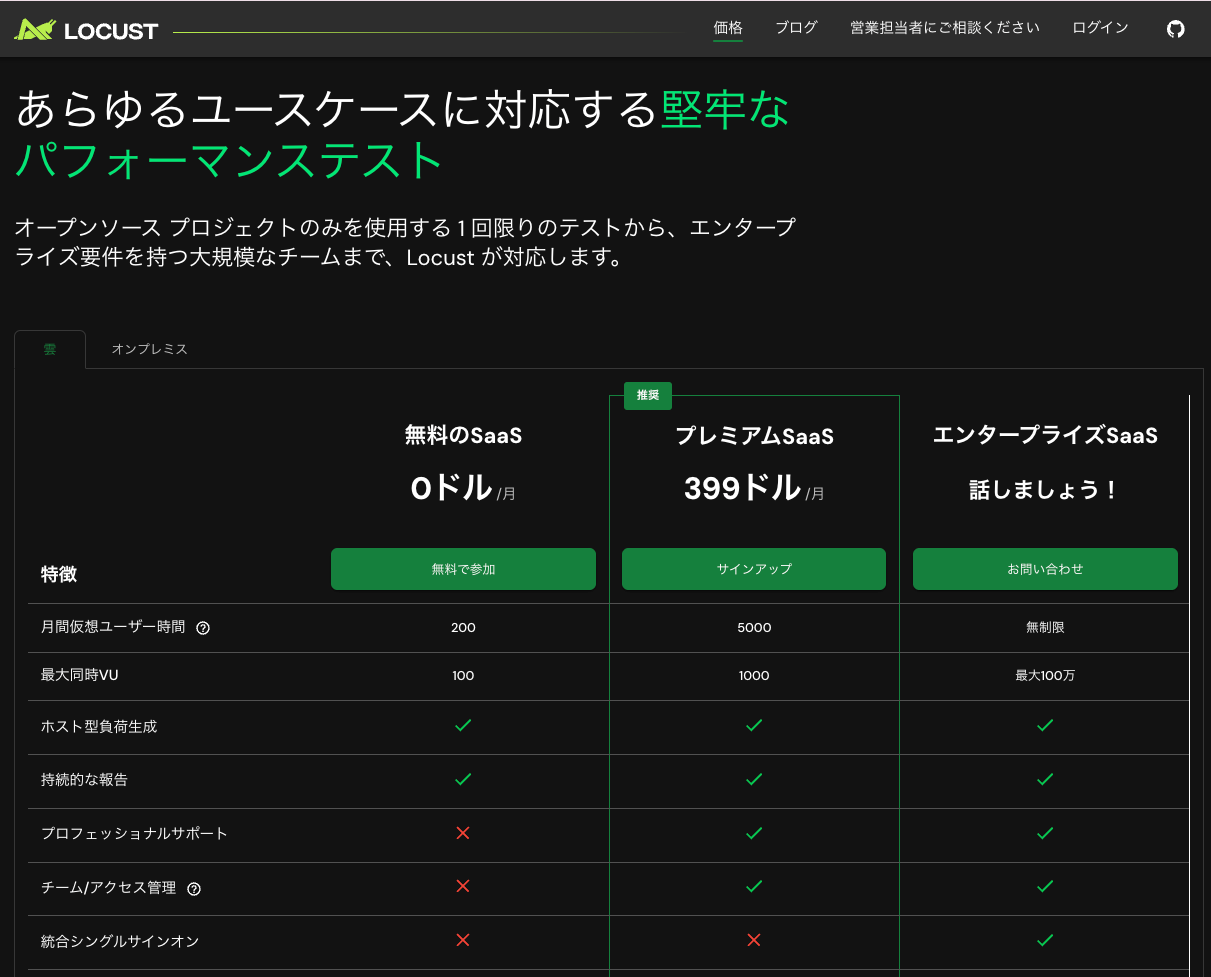
Task: Click green check for 統合シングルサインオン Enterprise plan
Action: [x=1045, y=940]
